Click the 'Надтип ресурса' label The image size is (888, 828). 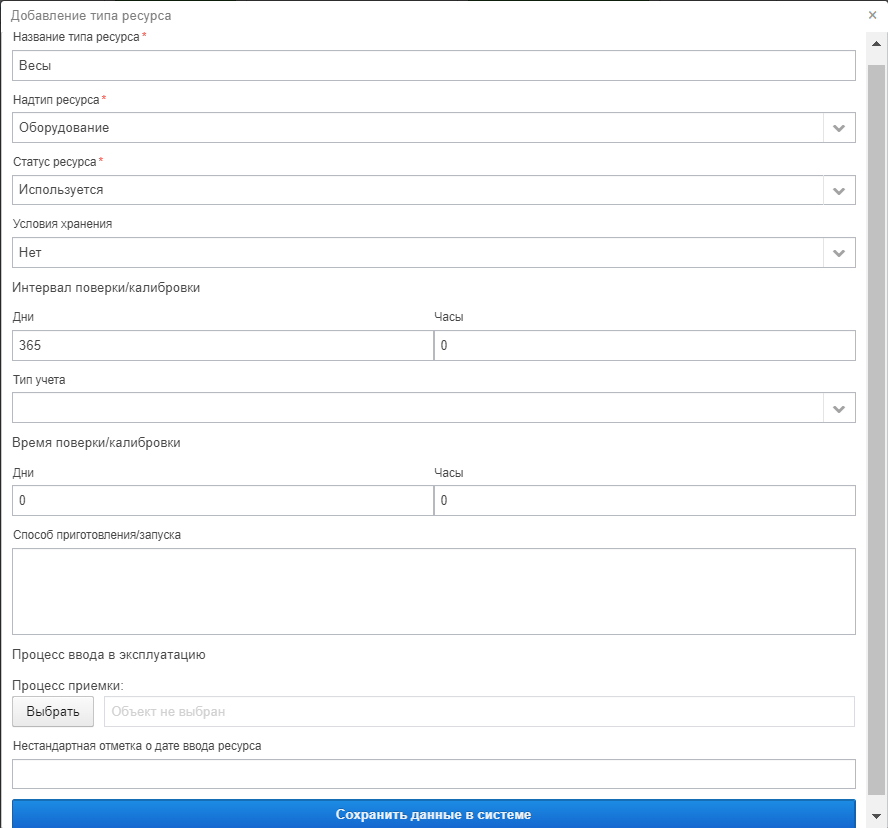coord(56,100)
